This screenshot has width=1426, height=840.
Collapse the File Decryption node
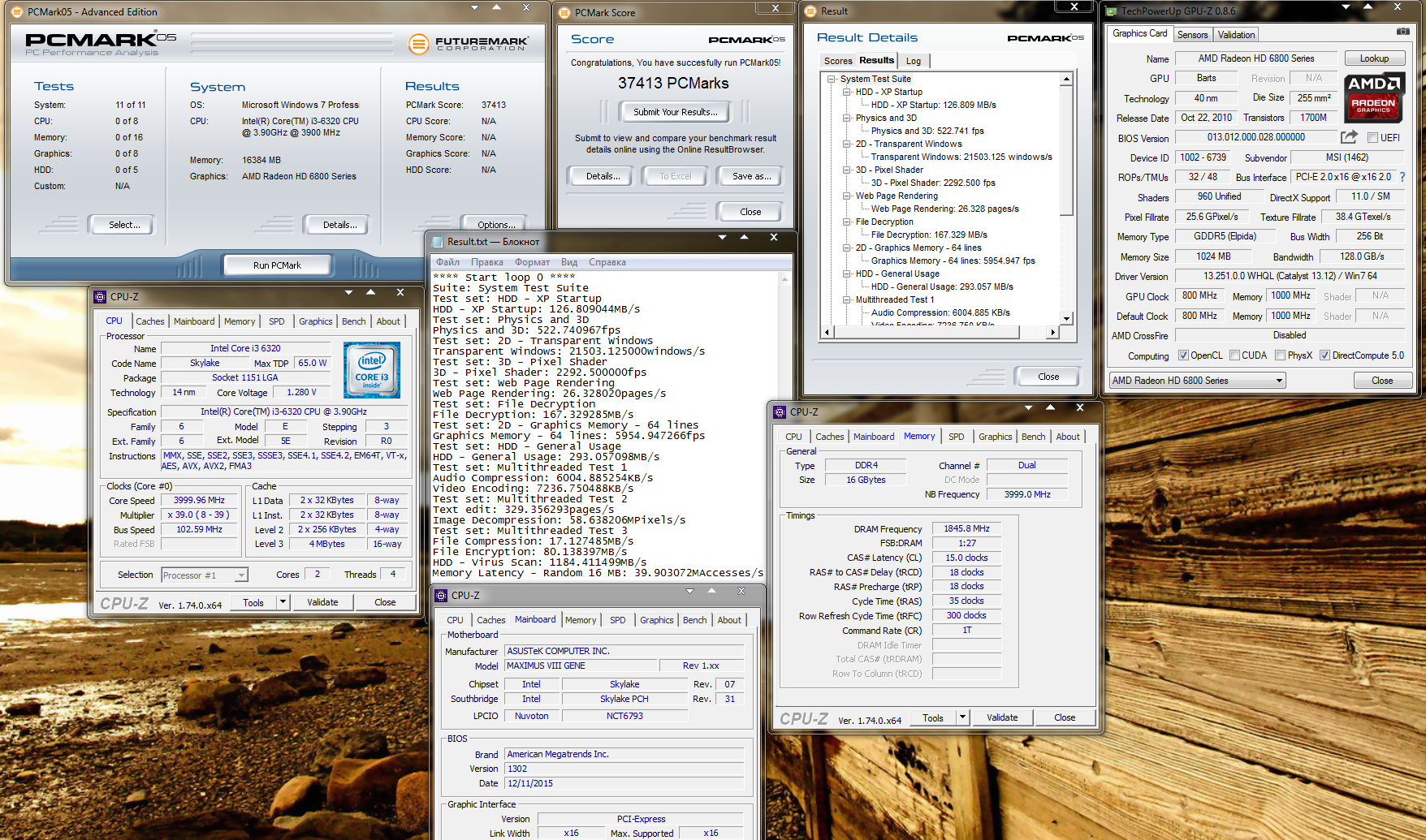pyautogui.click(x=847, y=222)
